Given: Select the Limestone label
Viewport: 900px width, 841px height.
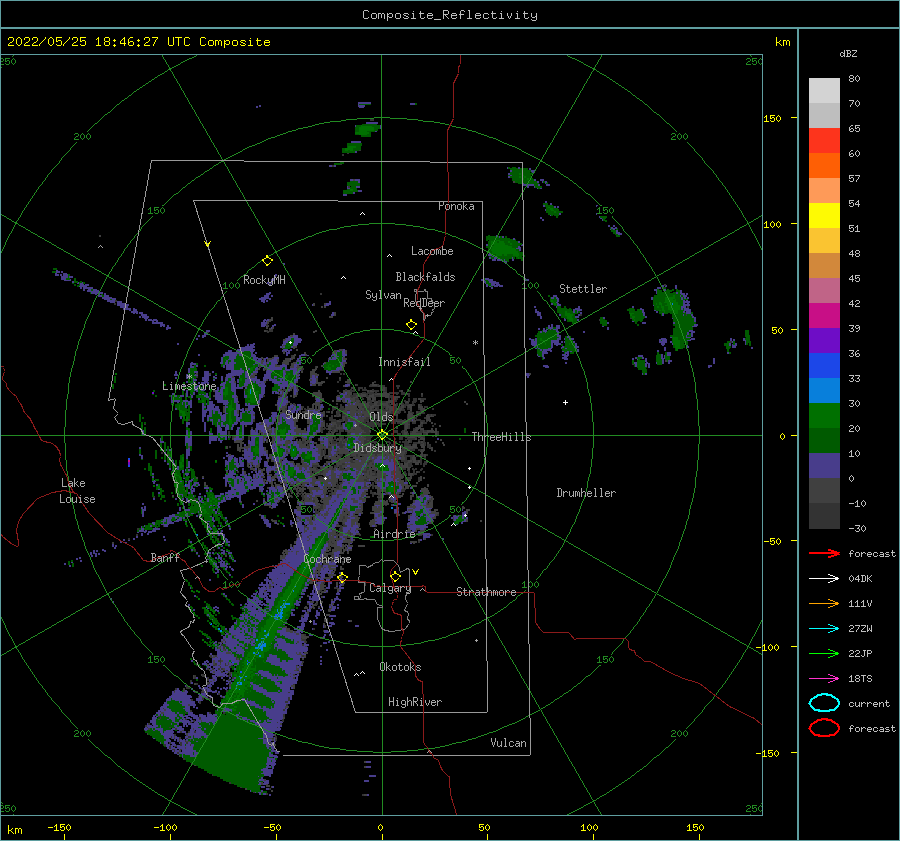Looking at the screenshot, I should pyautogui.click(x=189, y=386).
